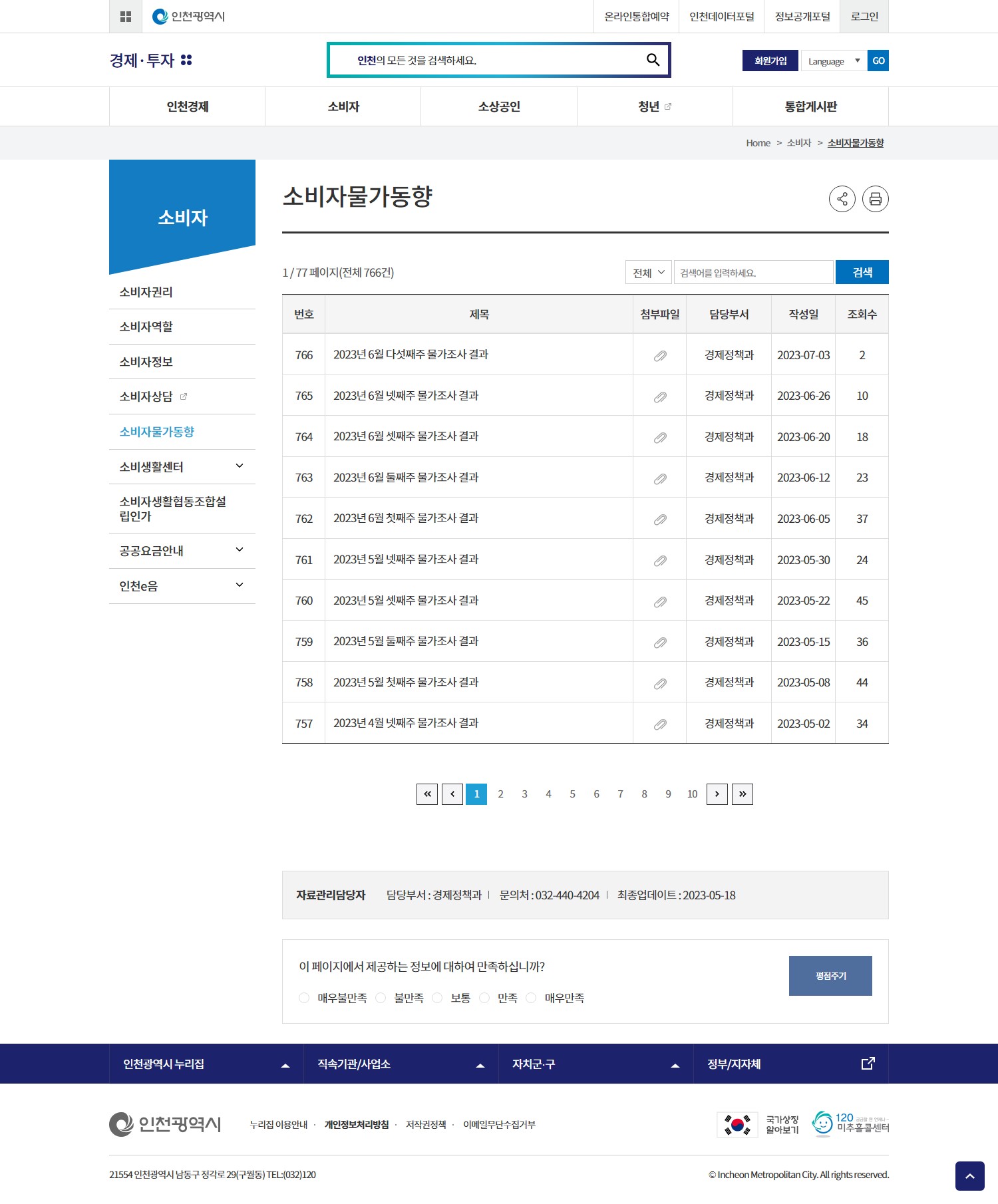
Task: Select the 매우만족 radio button
Action: pos(531,998)
